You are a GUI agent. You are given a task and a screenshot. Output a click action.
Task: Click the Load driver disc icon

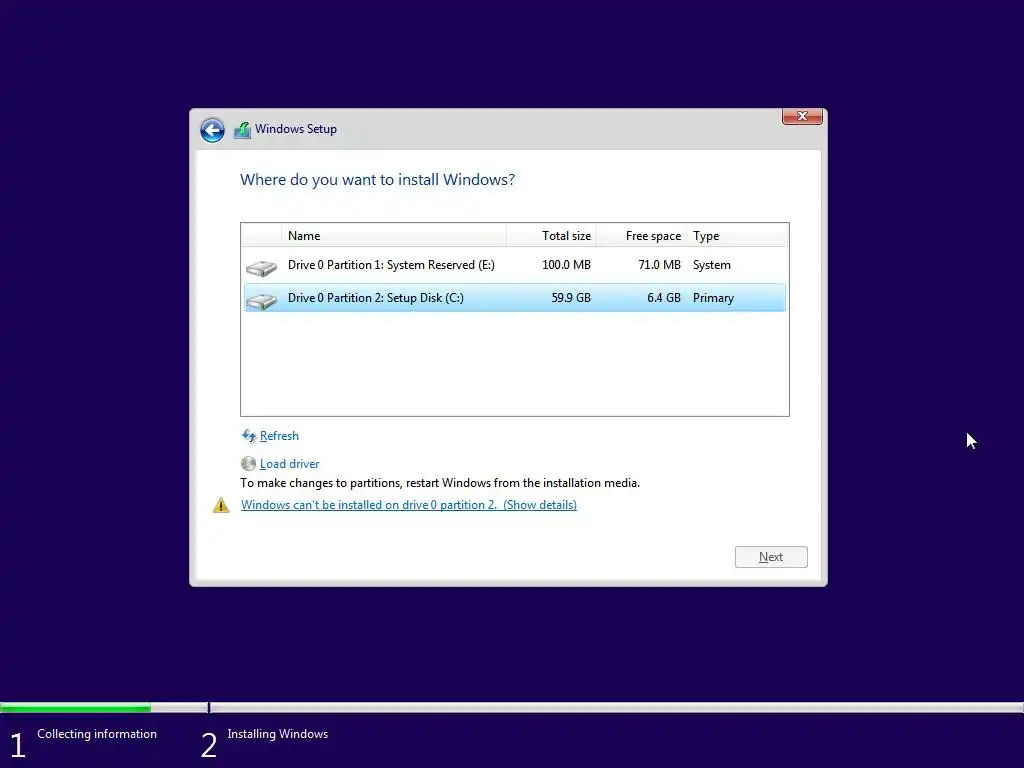point(248,464)
